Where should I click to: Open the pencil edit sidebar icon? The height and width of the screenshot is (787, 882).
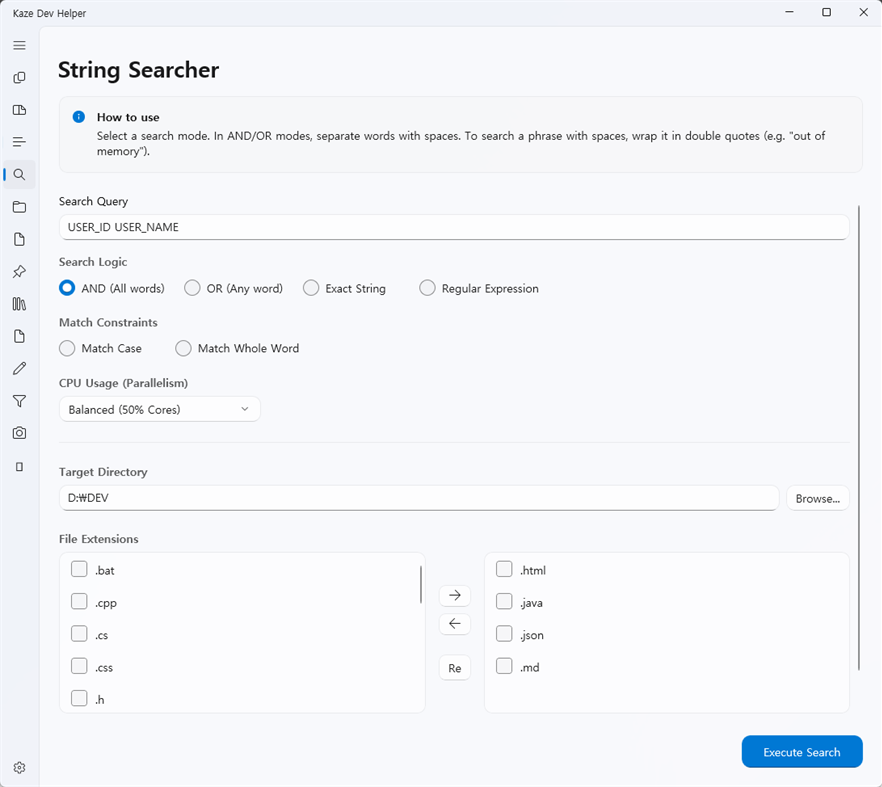[19, 368]
